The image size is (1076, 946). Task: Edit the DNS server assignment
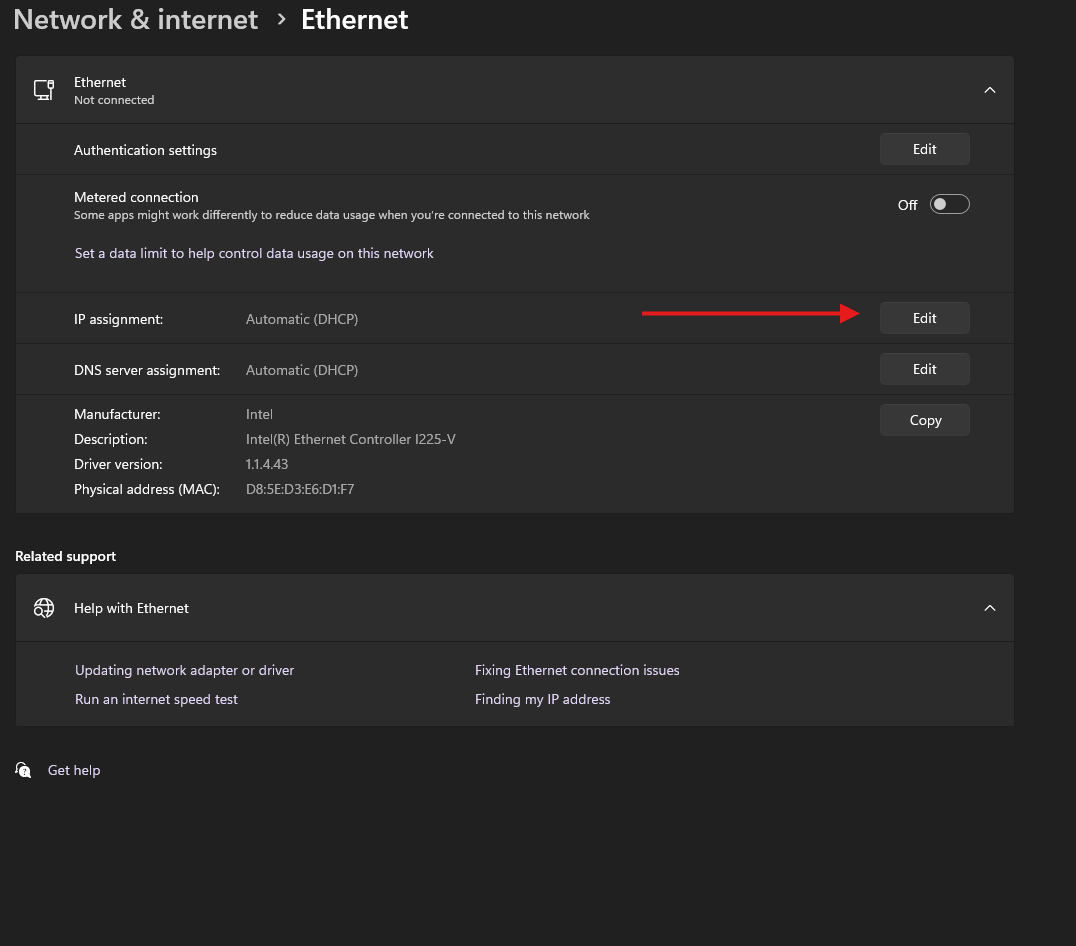(x=923, y=368)
